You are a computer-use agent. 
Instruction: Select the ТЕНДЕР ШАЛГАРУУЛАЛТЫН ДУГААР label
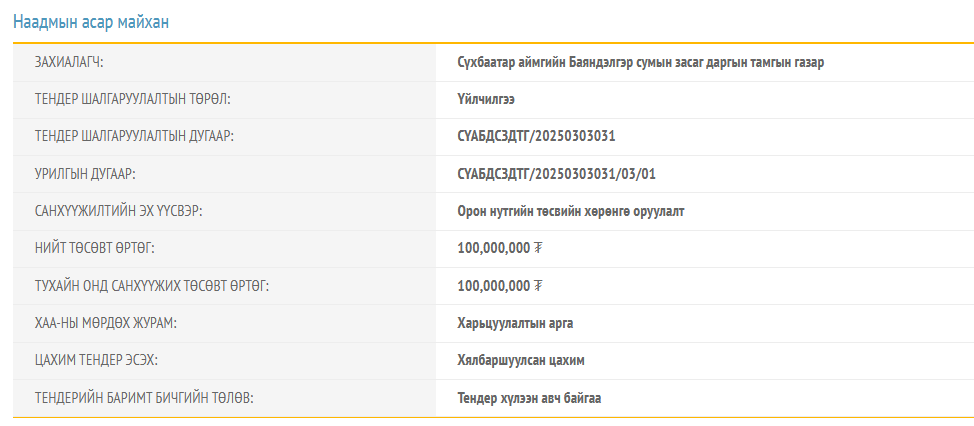(x=134, y=137)
